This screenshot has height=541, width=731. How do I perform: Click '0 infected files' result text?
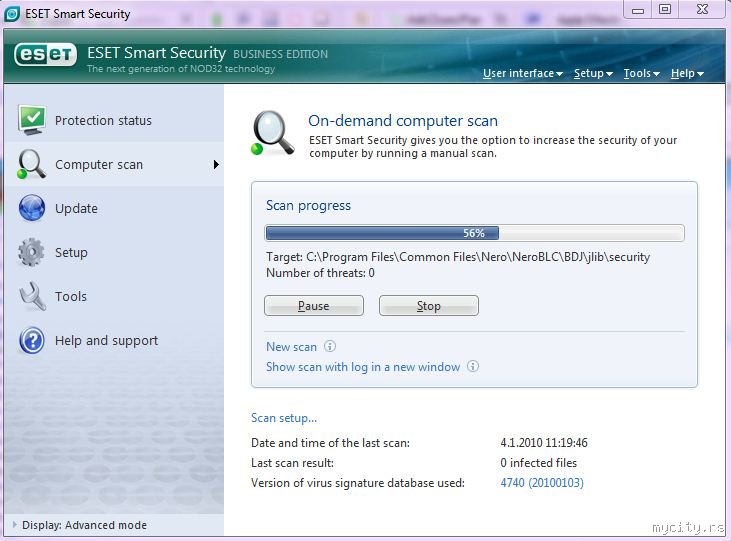click(538, 463)
